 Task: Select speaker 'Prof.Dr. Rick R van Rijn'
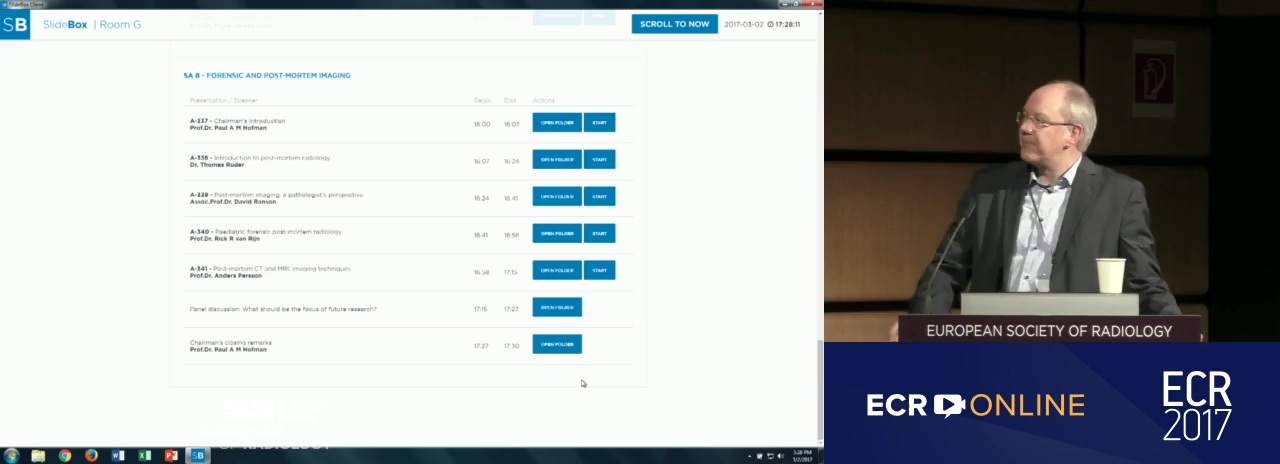(x=225, y=239)
